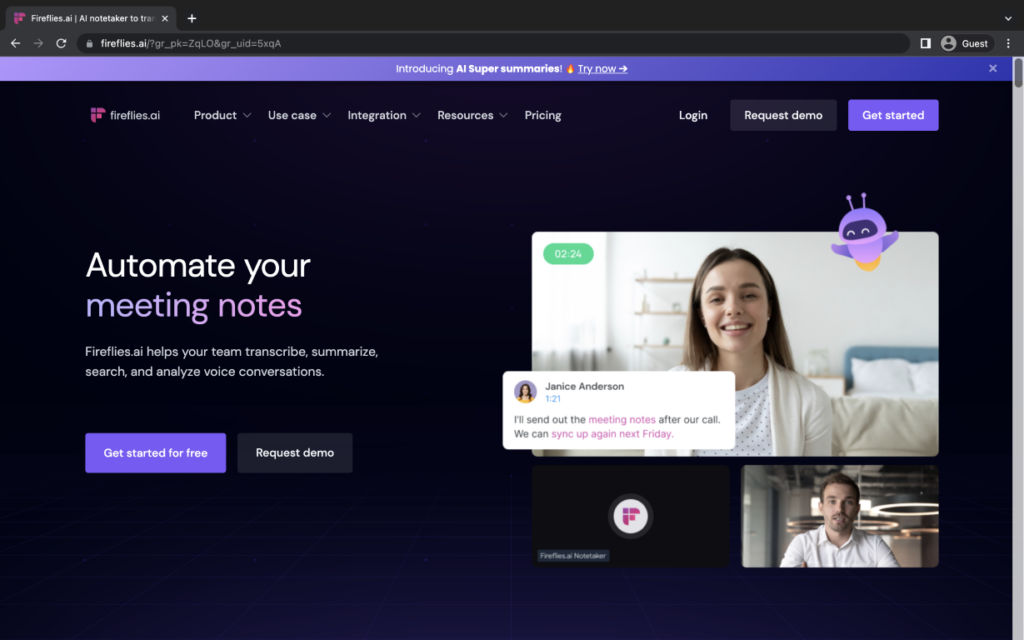This screenshot has width=1024, height=640.
Task: Toggle the browser side panel icon
Action: pyautogui.click(x=925, y=43)
